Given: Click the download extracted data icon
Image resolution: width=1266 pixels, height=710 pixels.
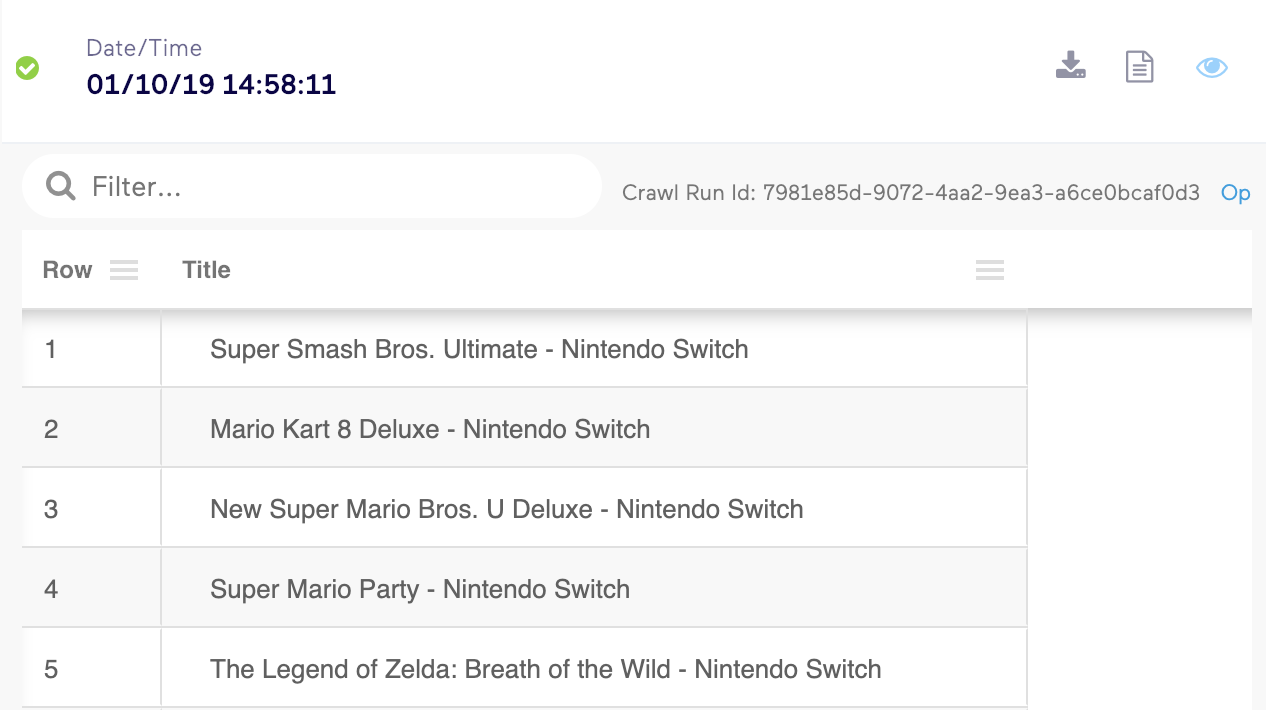Looking at the screenshot, I should 1070,66.
